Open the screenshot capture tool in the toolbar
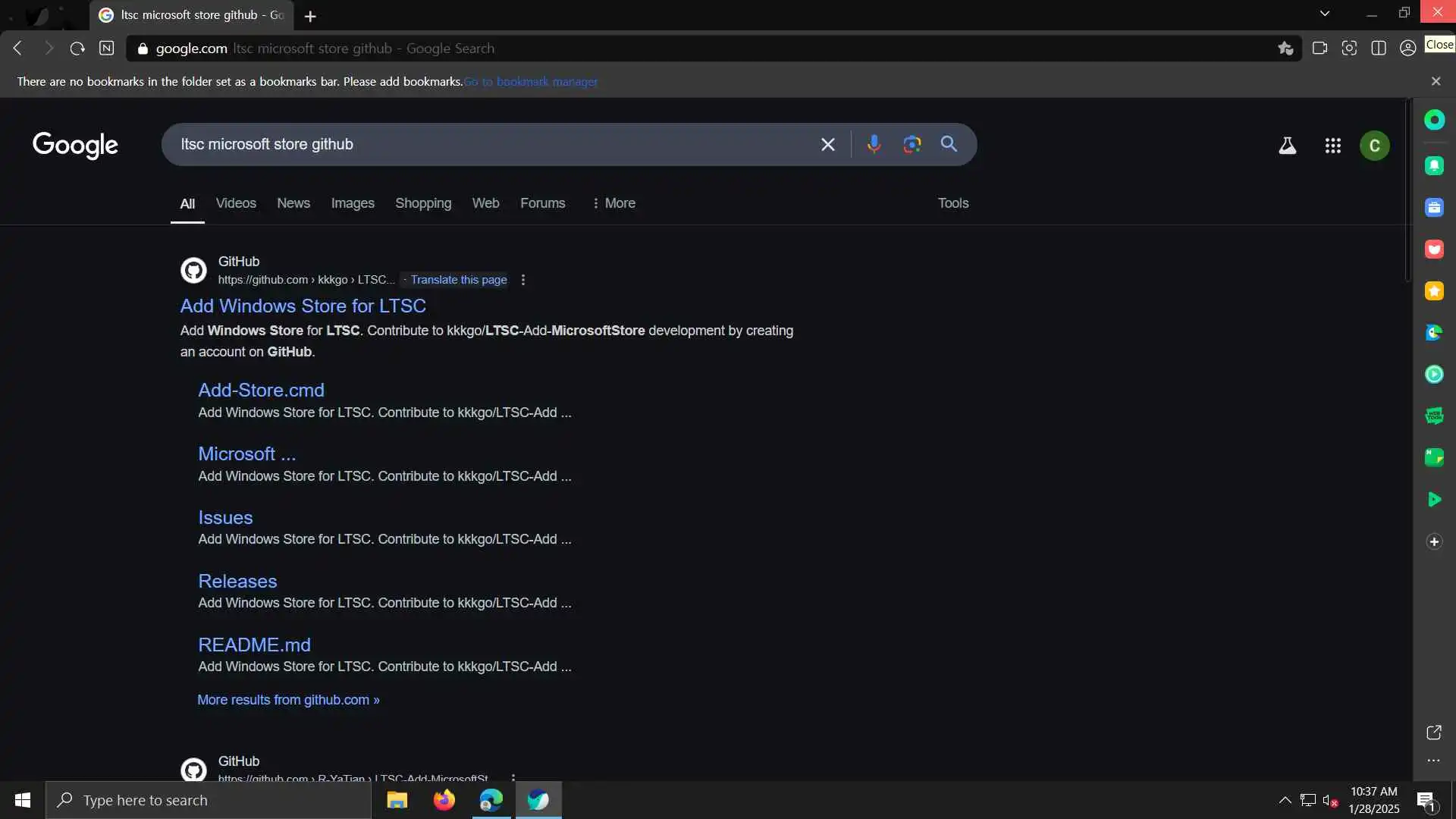The height and width of the screenshot is (819, 1456). tap(1349, 49)
